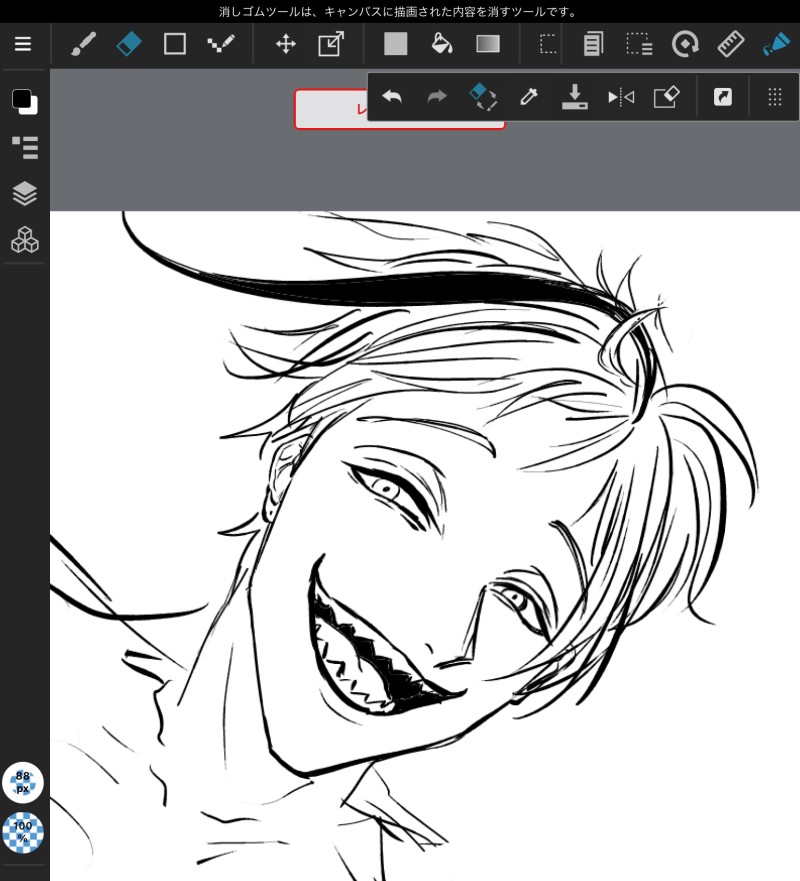Select the Selection pen tool
Image resolution: width=800 pixels, height=881 pixels.
point(639,44)
